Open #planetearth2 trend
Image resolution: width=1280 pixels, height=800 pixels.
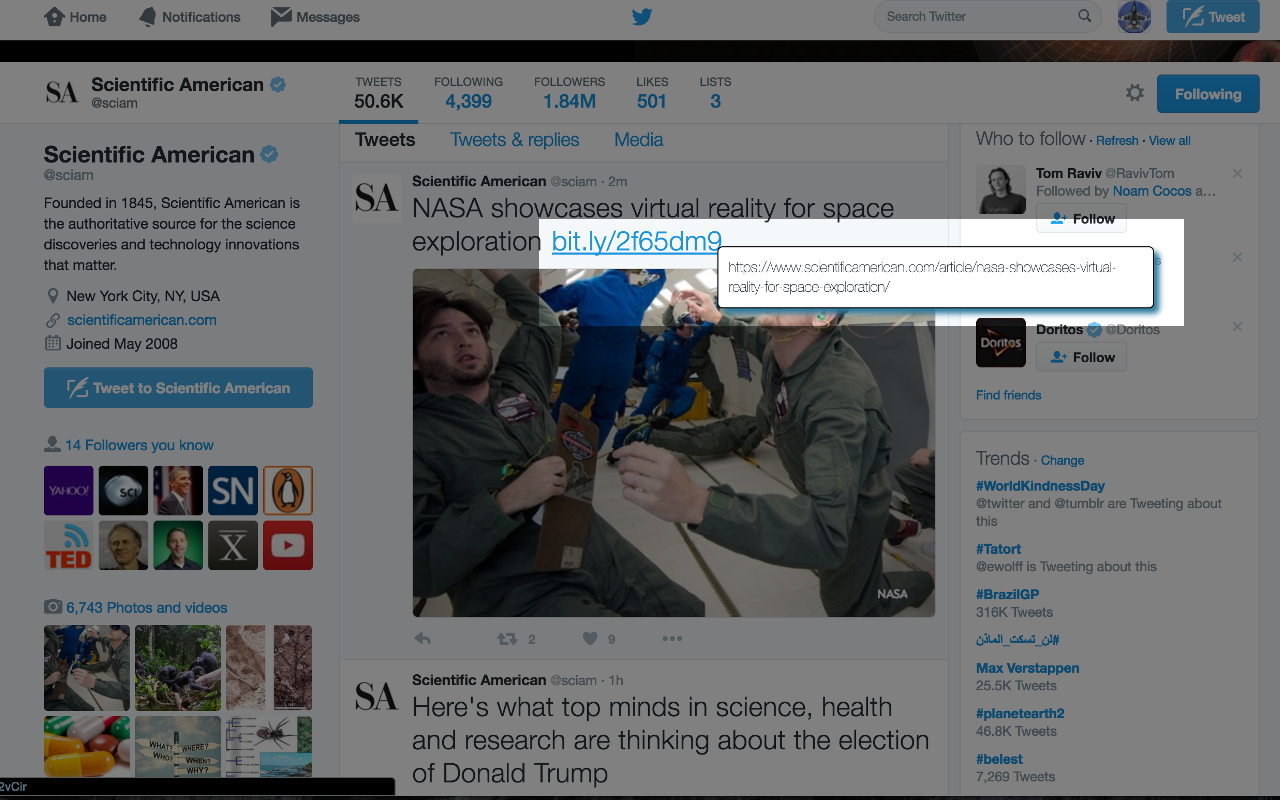point(1020,713)
